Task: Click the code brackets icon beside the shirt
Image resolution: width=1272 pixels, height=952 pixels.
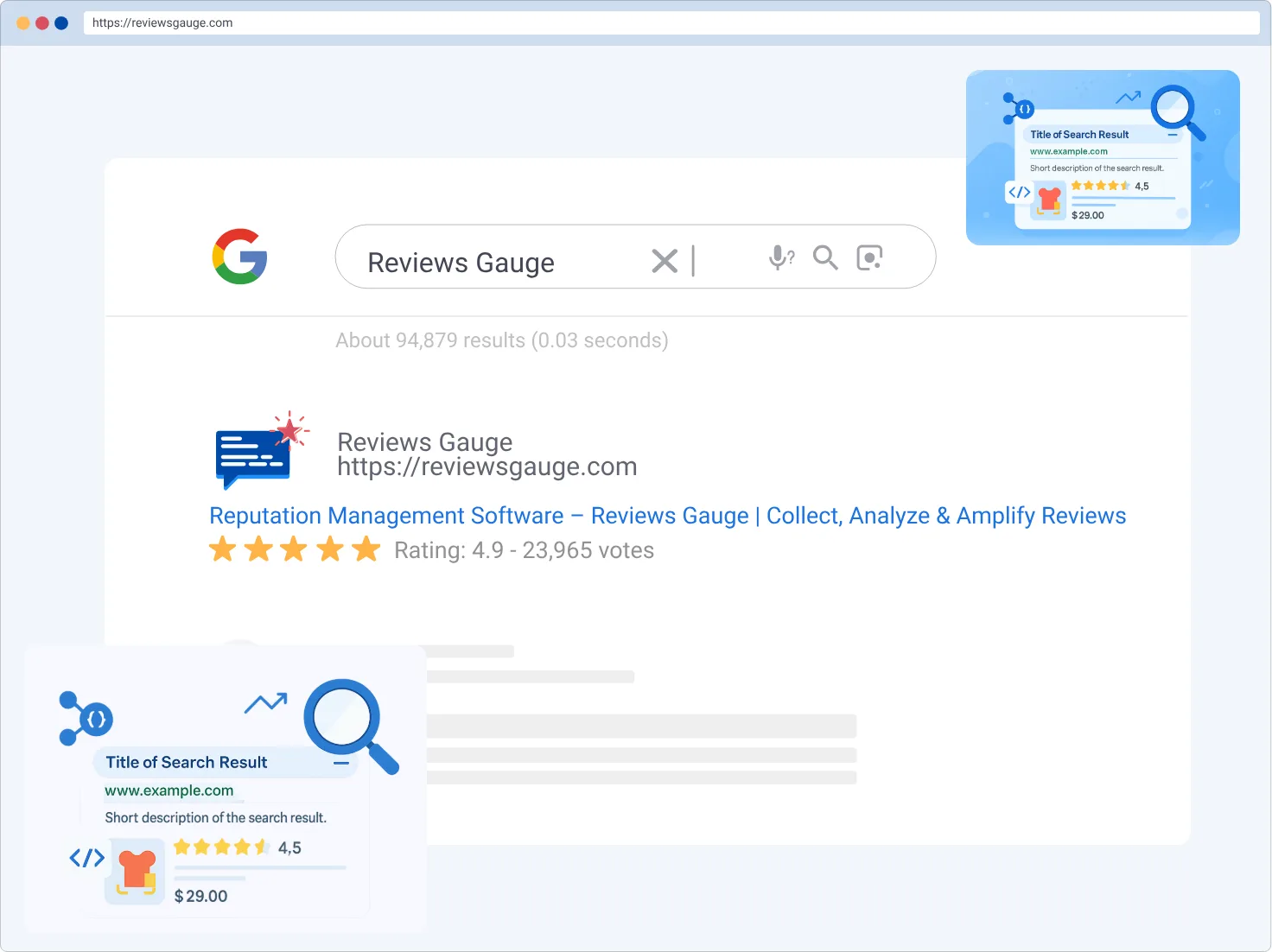Action: coord(87,858)
